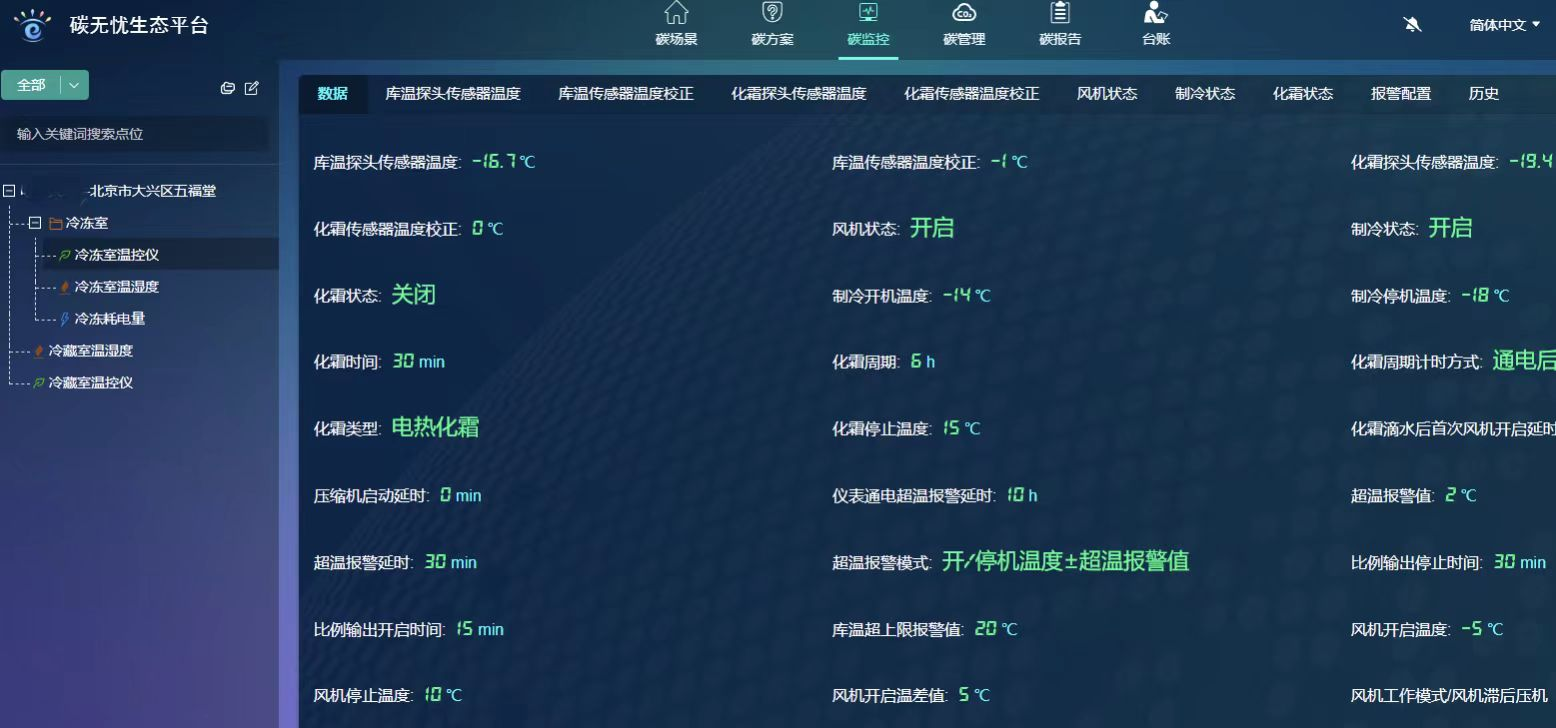Screen dimensions: 1556x728
Task: Switch to the 风机状态 tab
Action: point(1106,94)
